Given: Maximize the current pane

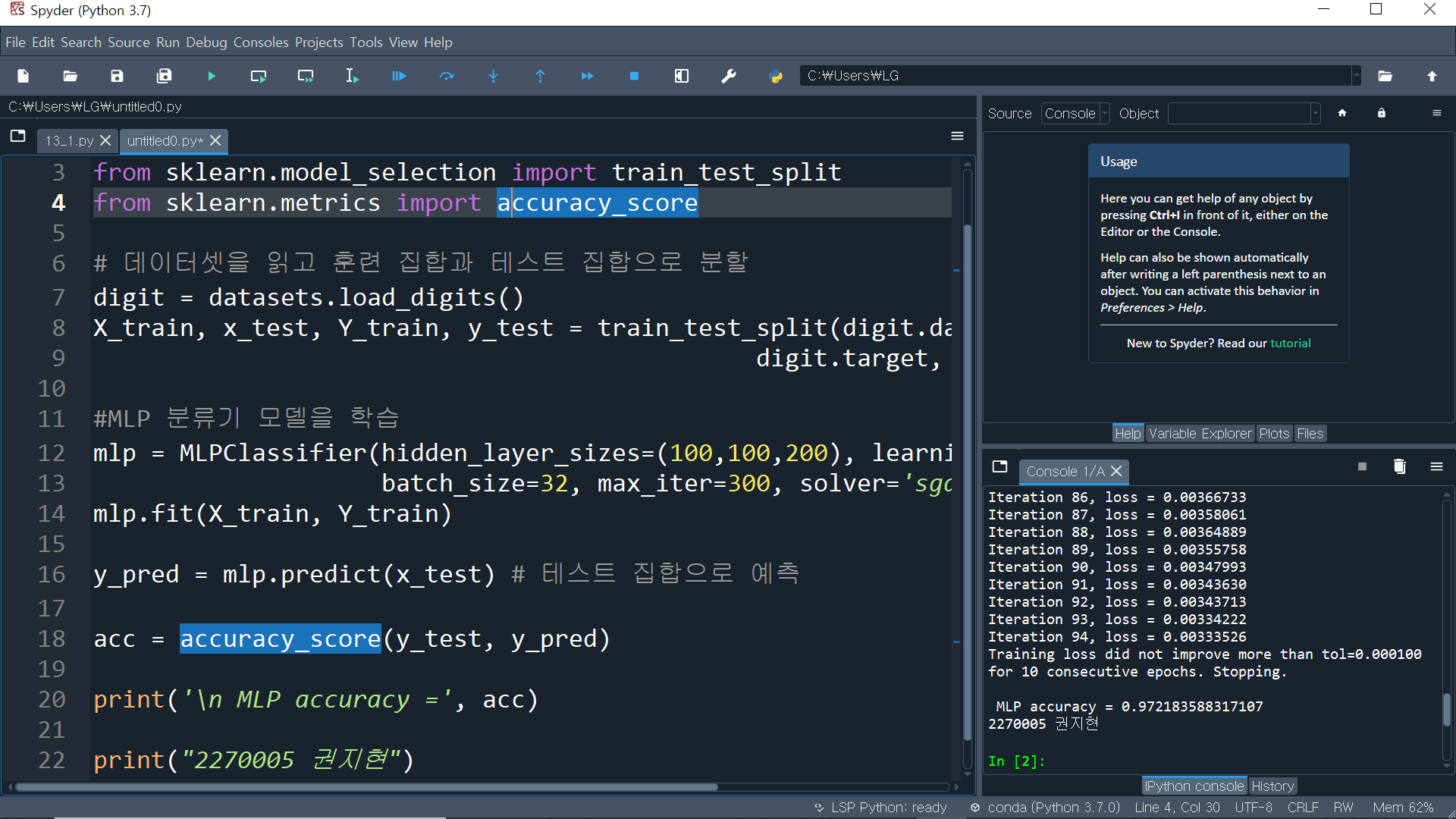Looking at the screenshot, I should tap(682, 76).
